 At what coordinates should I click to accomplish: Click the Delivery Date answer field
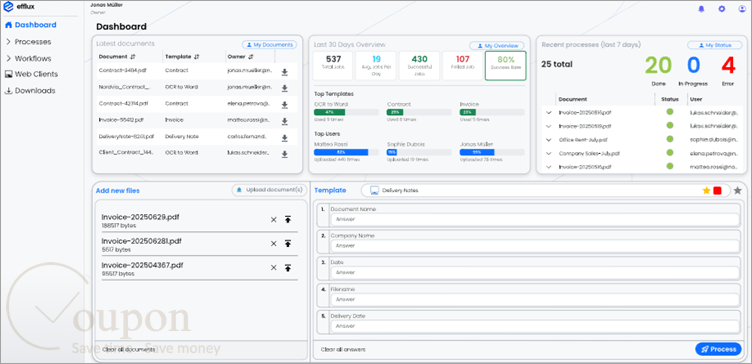(535, 326)
